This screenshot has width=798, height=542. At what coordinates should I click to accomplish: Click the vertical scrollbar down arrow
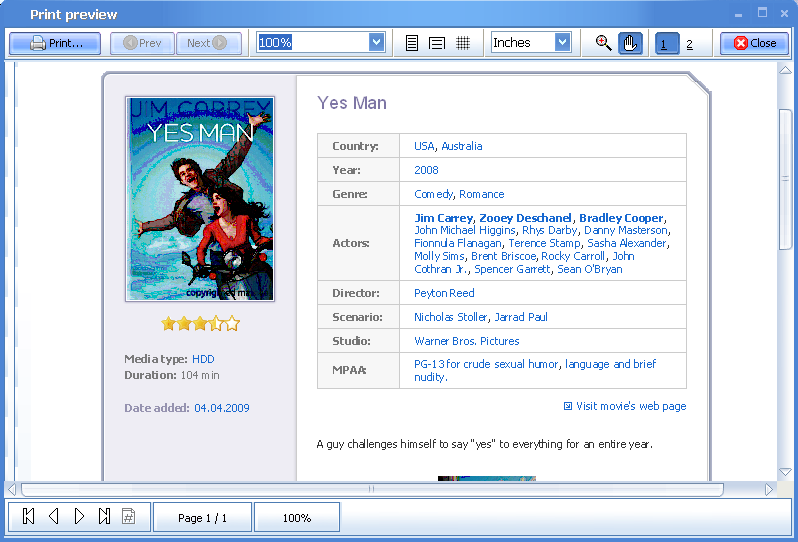pos(785,472)
